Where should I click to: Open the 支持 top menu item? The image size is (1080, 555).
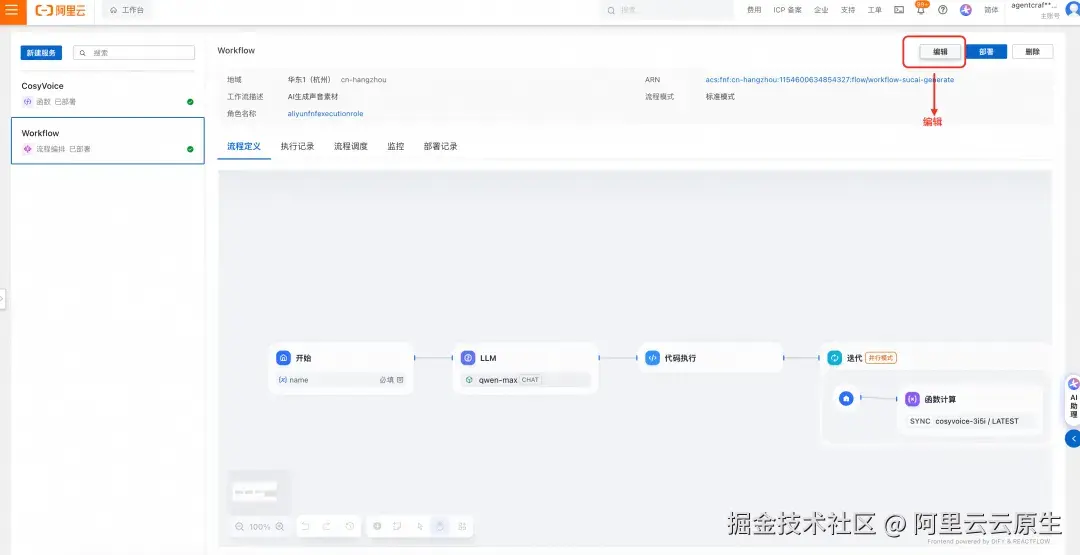848,10
